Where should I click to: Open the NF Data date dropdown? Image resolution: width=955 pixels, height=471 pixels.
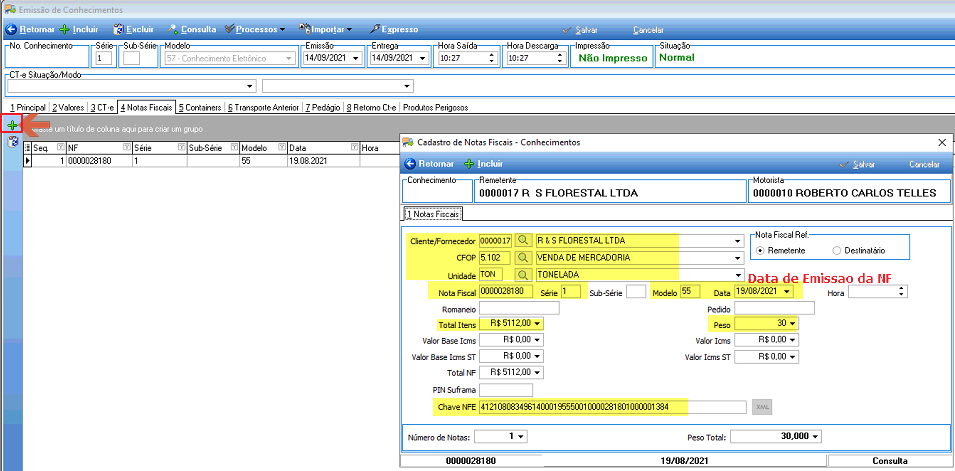coord(788,292)
